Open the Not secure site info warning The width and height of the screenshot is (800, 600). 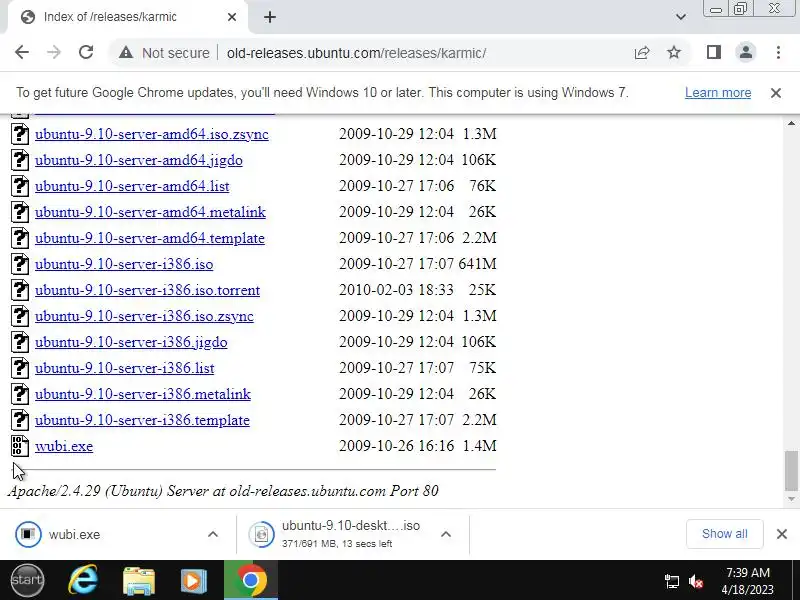click(164, 53)
